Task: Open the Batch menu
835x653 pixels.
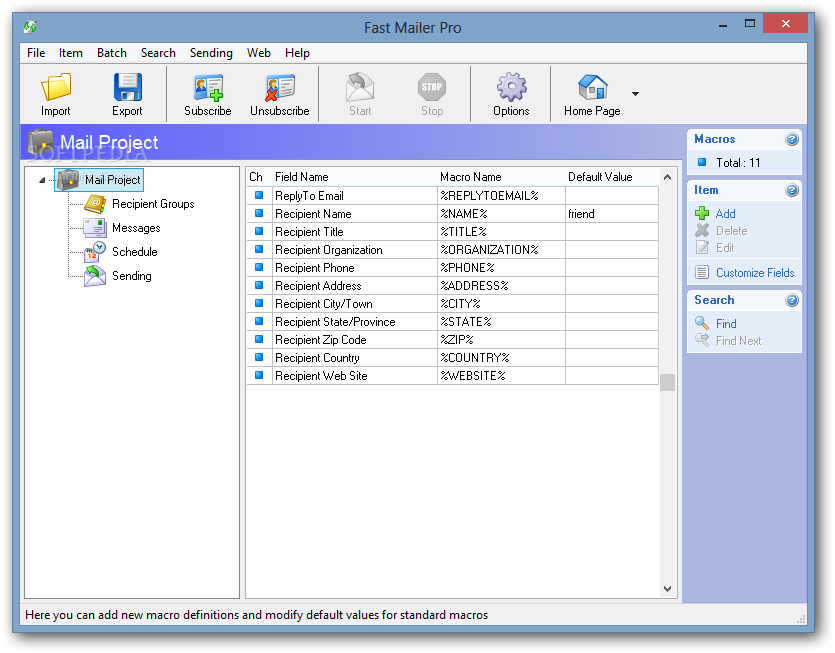Action: 112,53
